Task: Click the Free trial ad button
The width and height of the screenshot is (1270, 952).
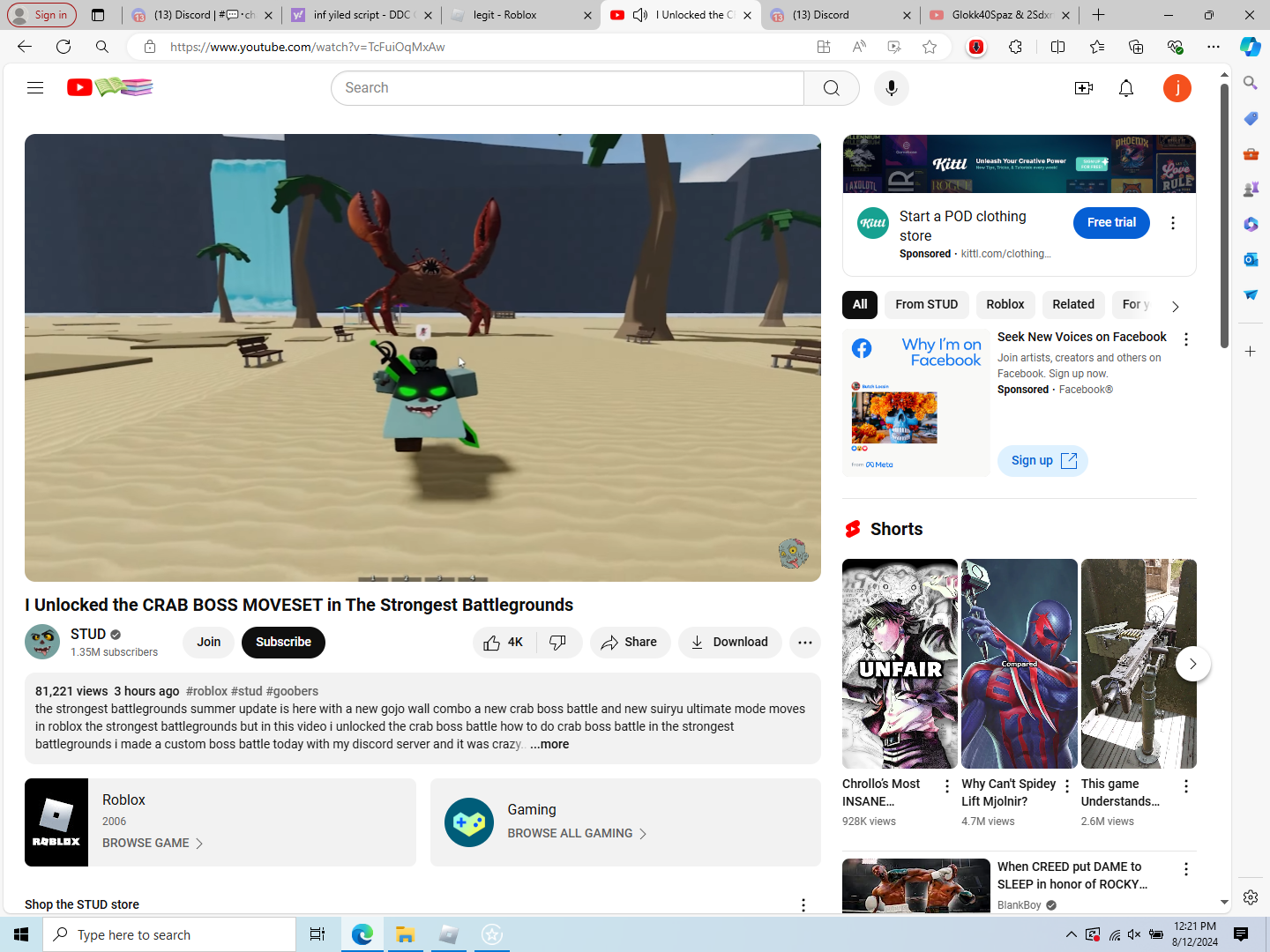Action: tap(1111, 223)
